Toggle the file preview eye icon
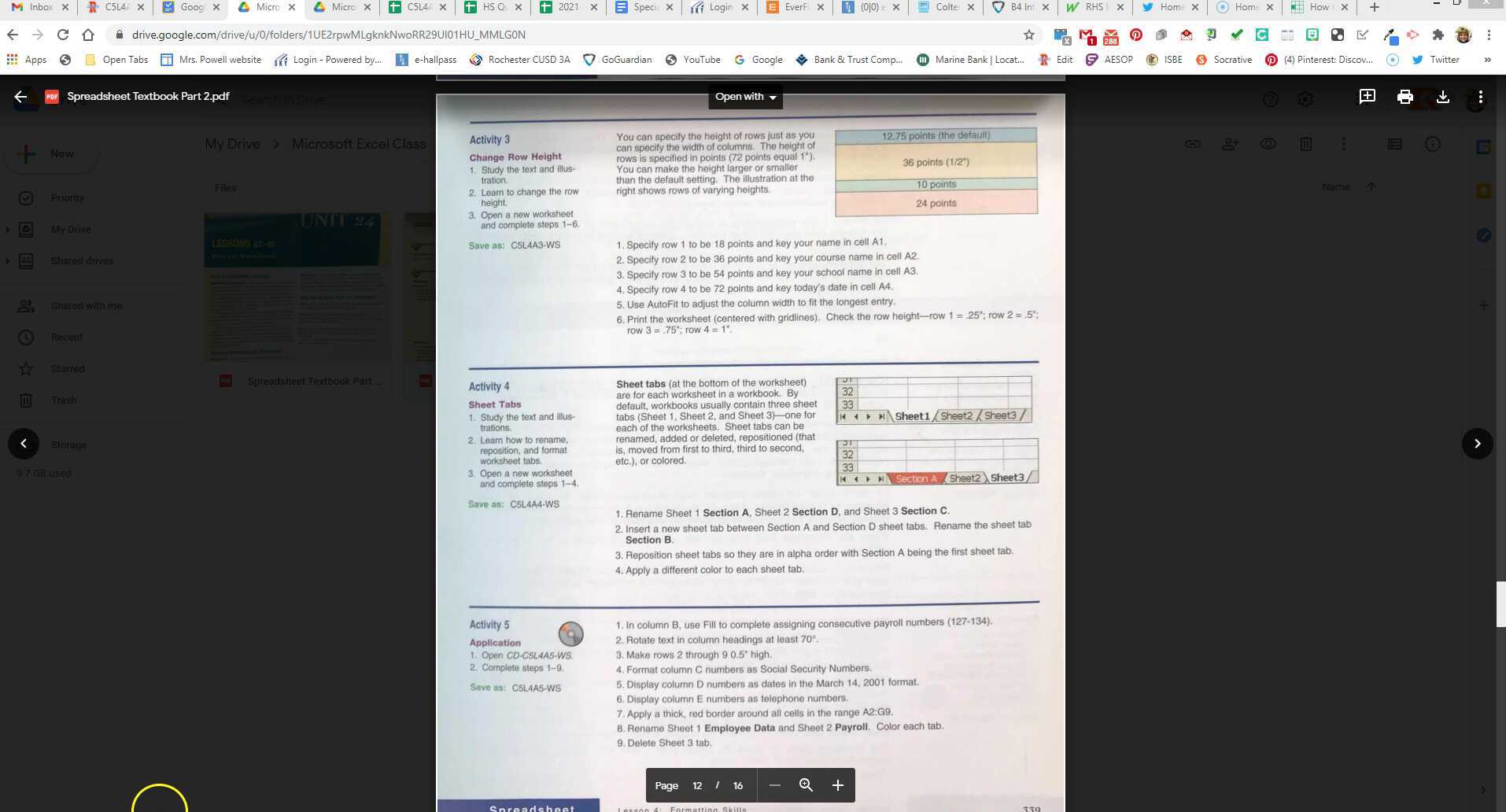The image size is (1506, 812). [x=1268, y=144]
